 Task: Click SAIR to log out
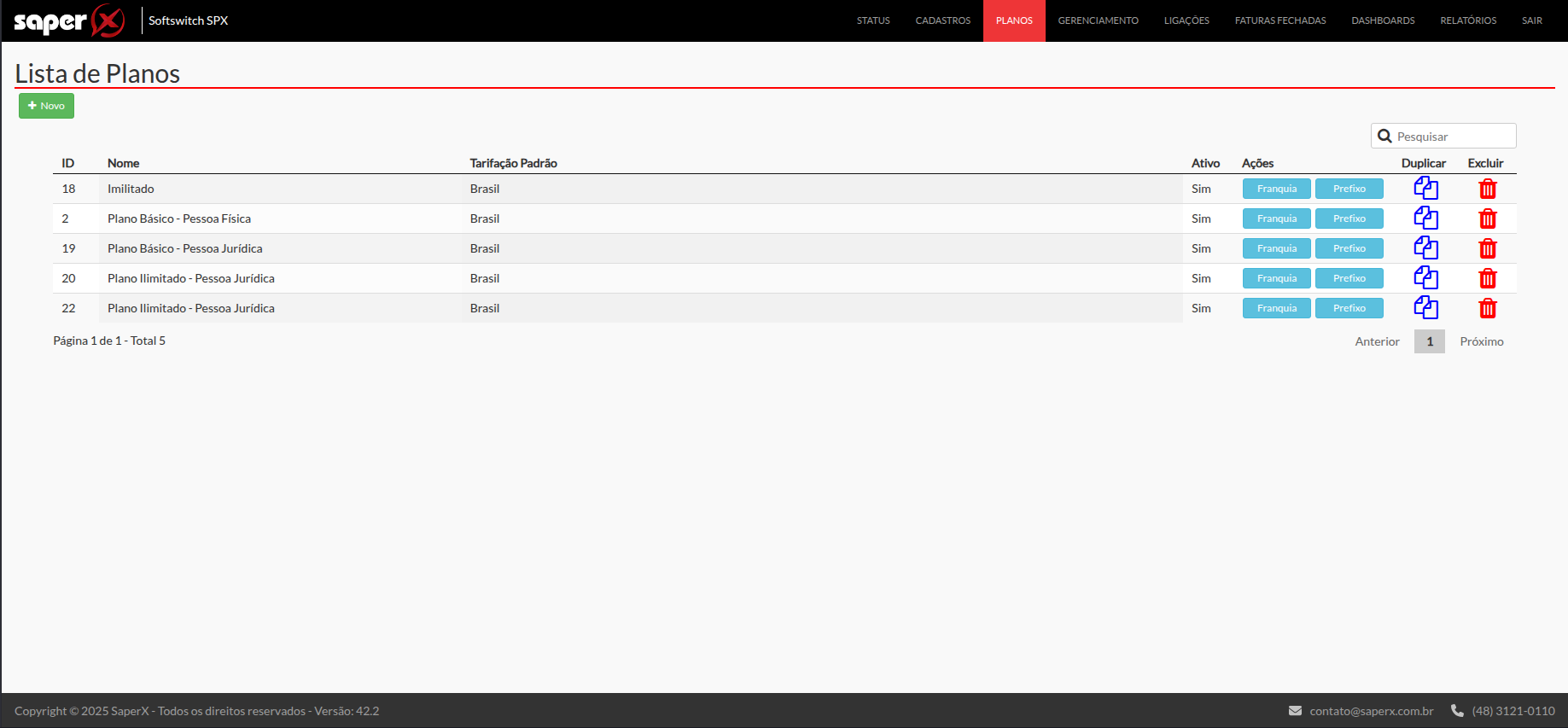tap(1532, 20)
